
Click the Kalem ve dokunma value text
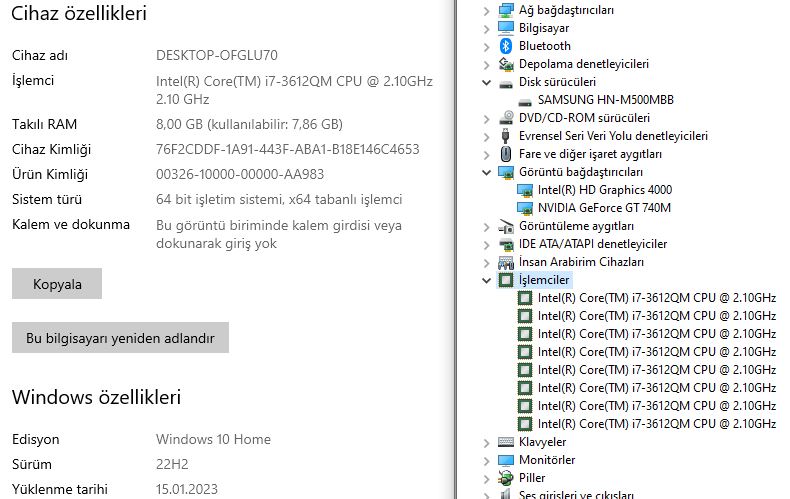279,234
